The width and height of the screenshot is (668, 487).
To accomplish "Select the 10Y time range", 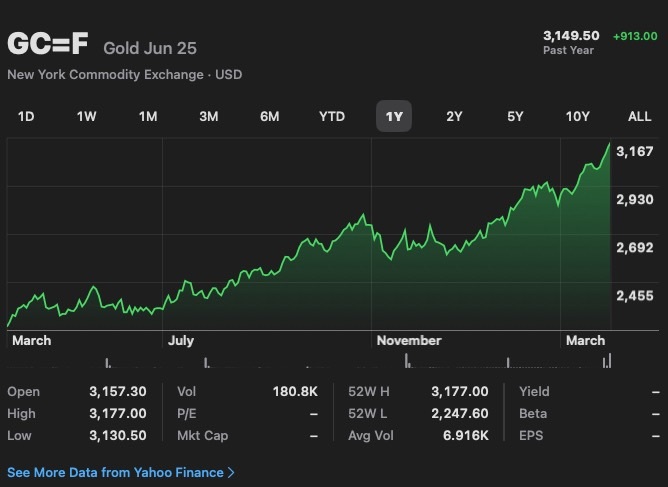I will (578, 116).
